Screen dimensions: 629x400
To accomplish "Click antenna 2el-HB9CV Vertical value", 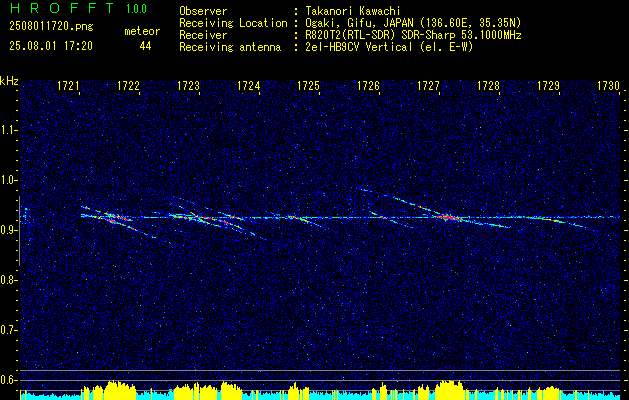I will pos(387,47).
